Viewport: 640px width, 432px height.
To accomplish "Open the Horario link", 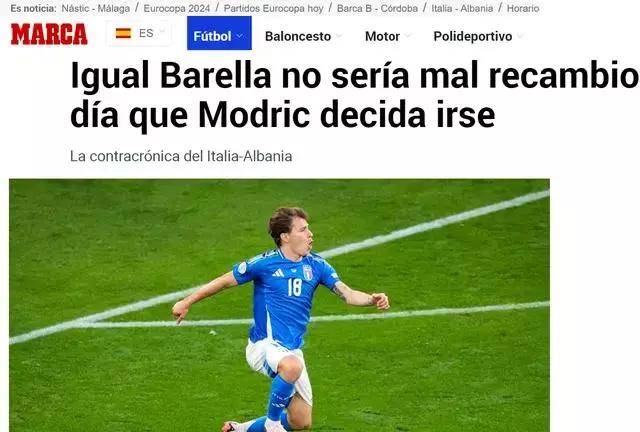I will tap(523, 8).
